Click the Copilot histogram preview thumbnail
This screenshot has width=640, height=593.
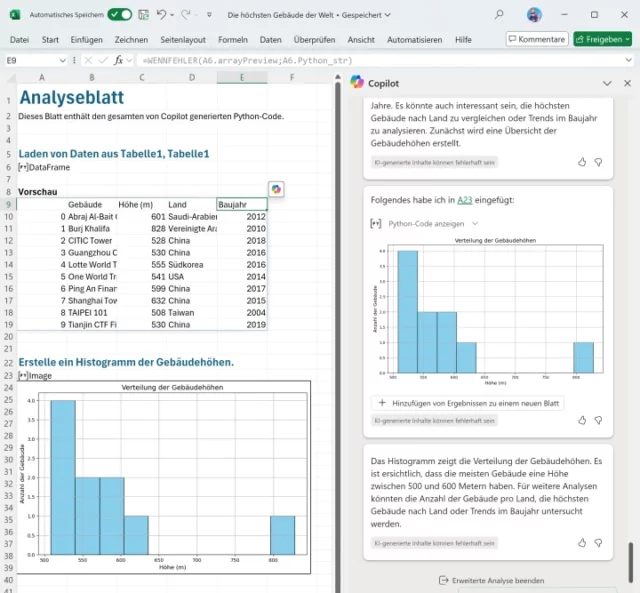point(488,311)
